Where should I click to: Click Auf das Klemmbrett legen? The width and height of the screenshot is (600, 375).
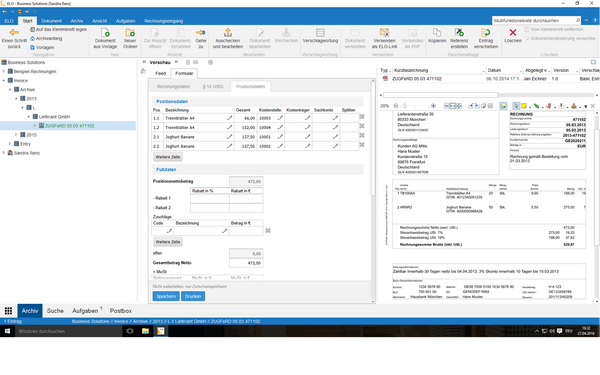pyautogui.click(x=58, y=29)
